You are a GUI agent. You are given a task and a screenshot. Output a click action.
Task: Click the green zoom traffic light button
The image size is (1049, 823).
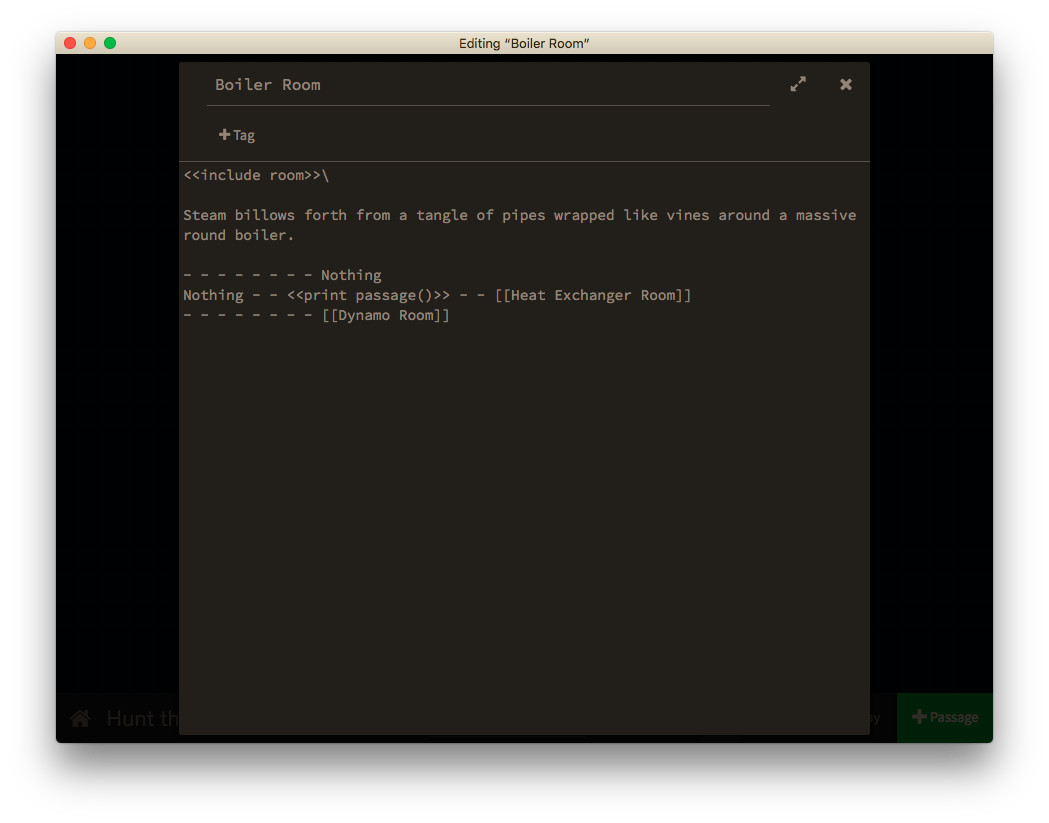click(x=110, y=43)
